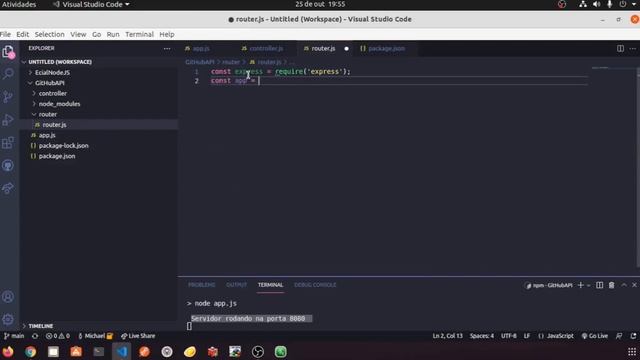Open the Search view in activity bar
640x360 pixels.
(x=8, y=74)
